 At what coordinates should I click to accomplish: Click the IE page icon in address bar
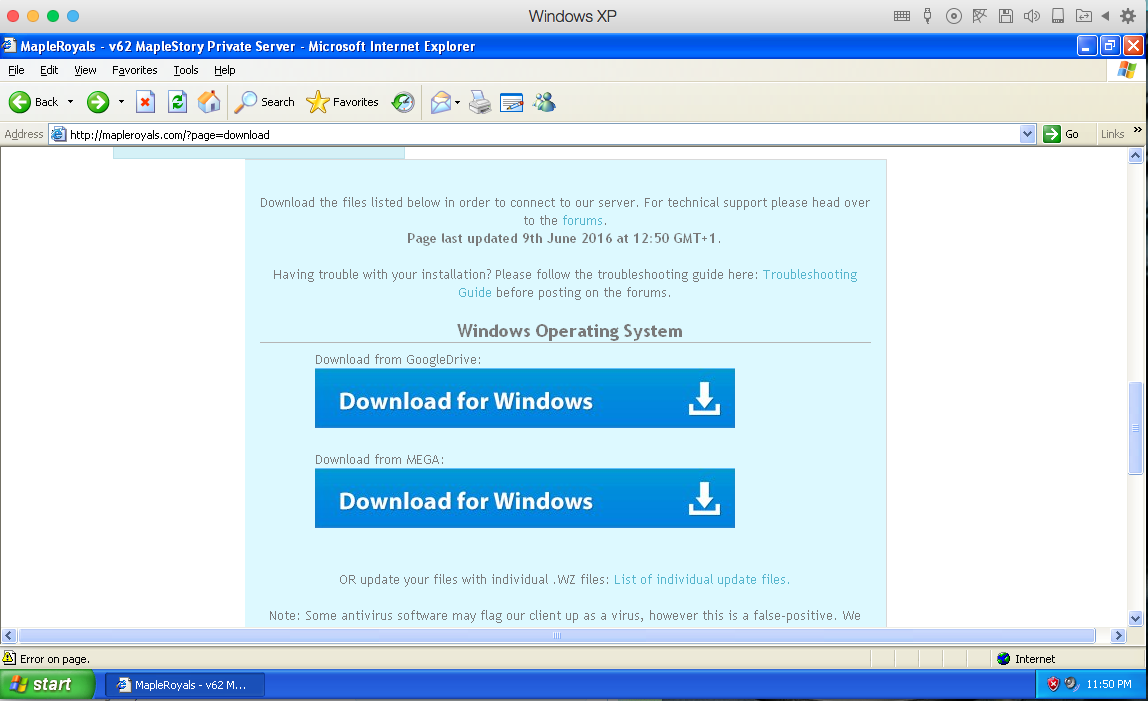(59, 134)
